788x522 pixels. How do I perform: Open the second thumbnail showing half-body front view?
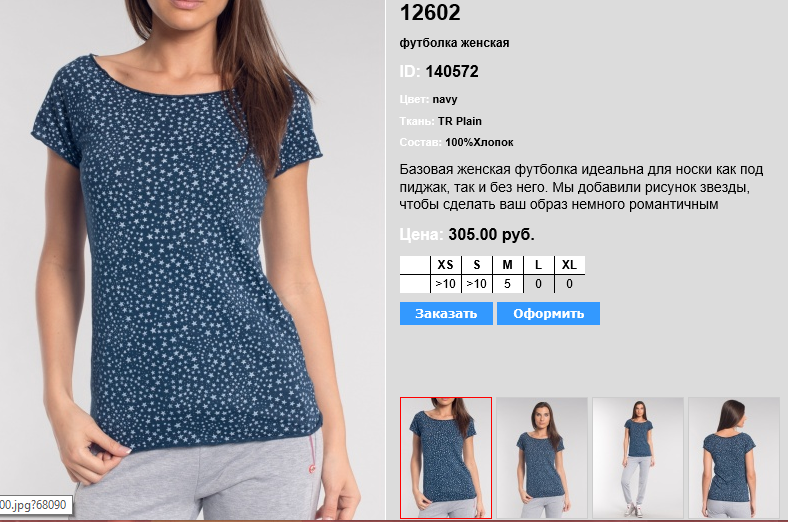click(542, 458)
